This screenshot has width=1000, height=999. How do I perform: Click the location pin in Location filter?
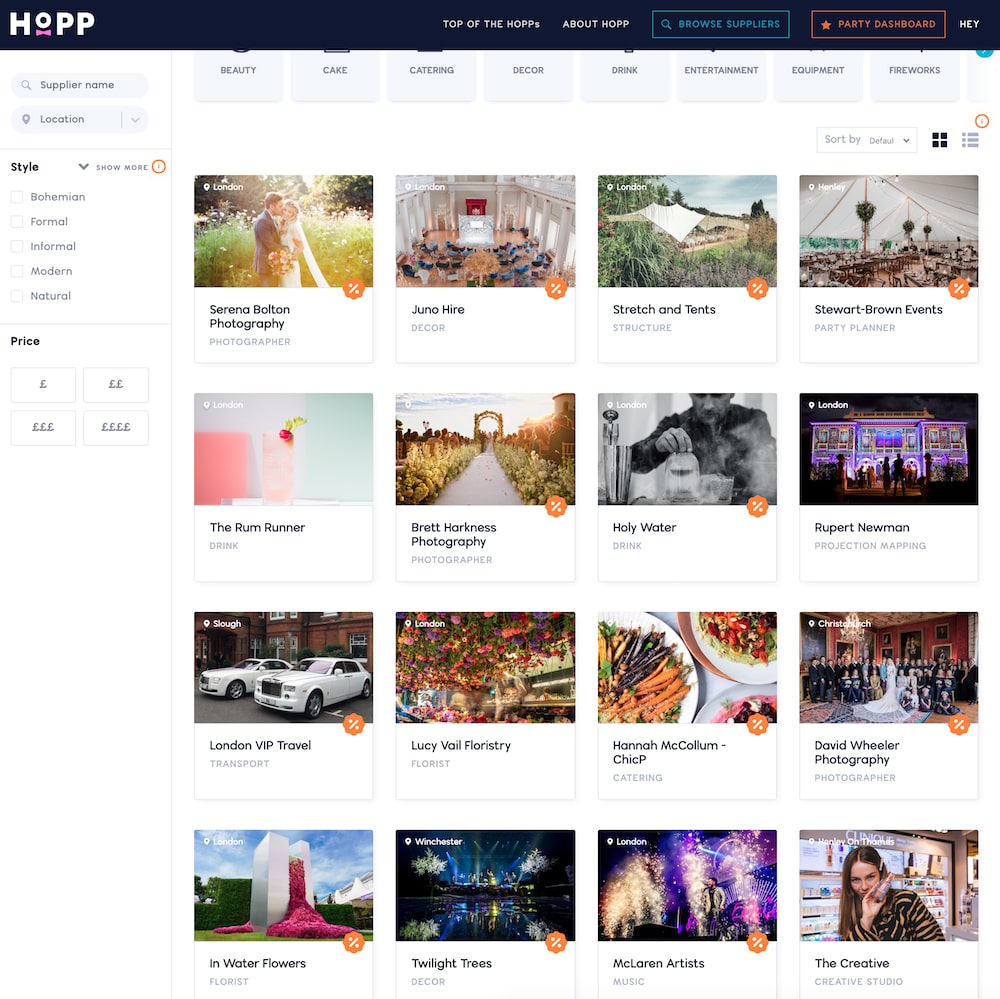(x=26, y=119)
